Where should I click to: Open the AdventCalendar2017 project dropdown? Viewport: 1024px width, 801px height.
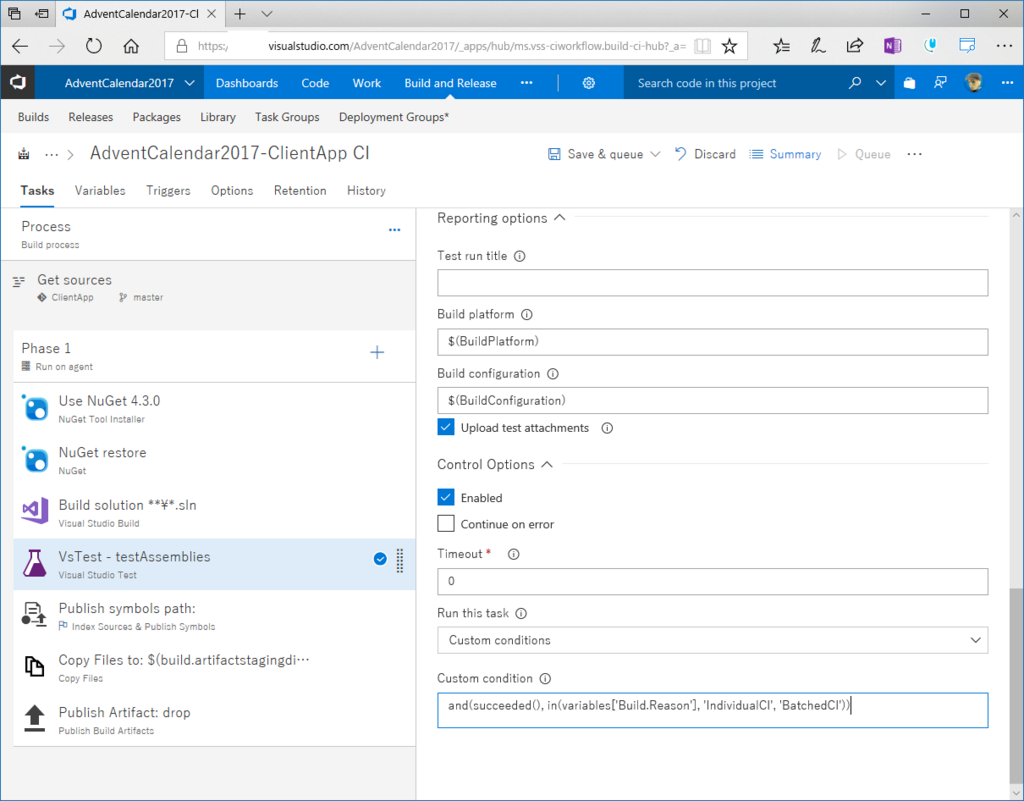(x=189, y=83)
